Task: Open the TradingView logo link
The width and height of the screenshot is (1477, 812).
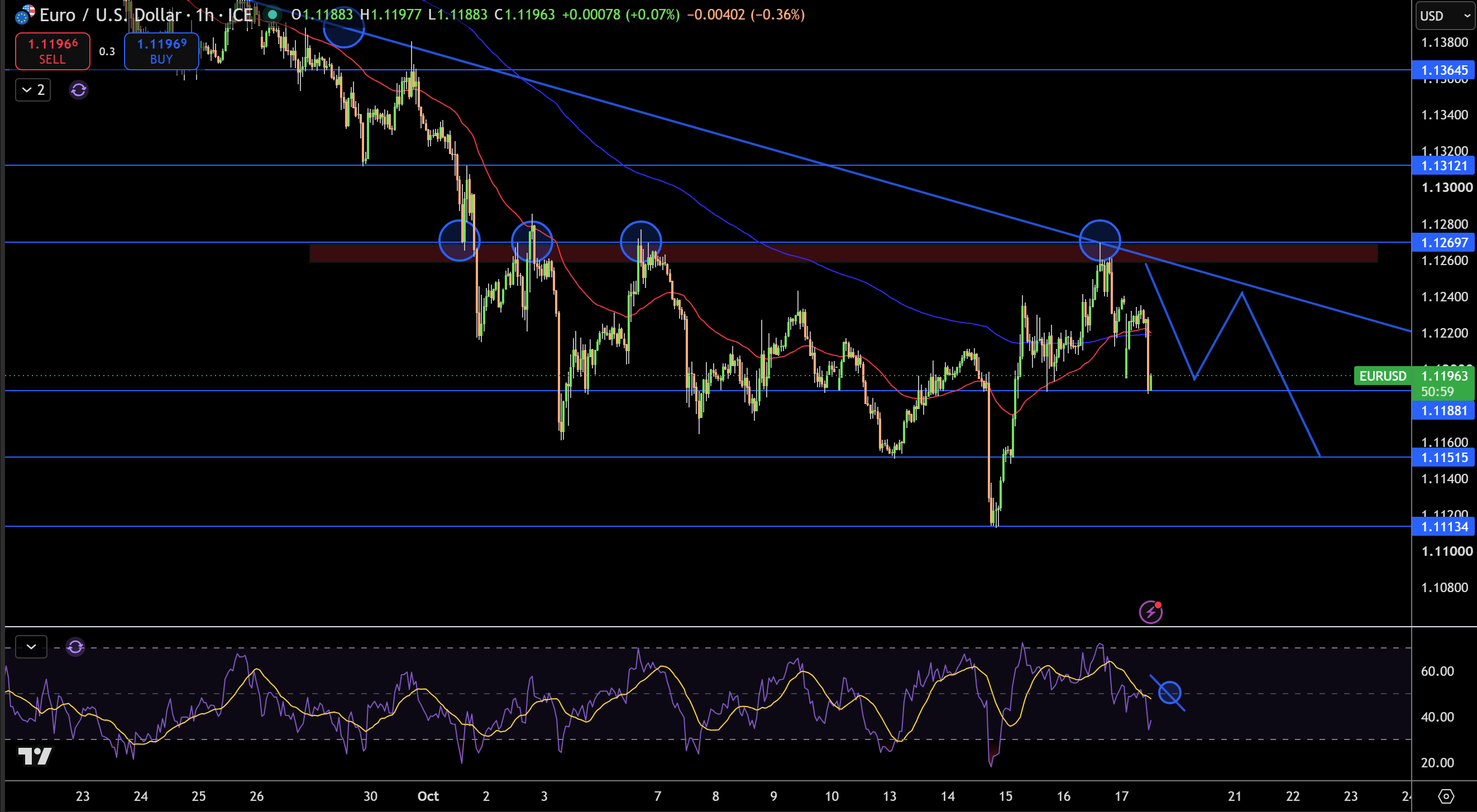Action: [35, 756]
